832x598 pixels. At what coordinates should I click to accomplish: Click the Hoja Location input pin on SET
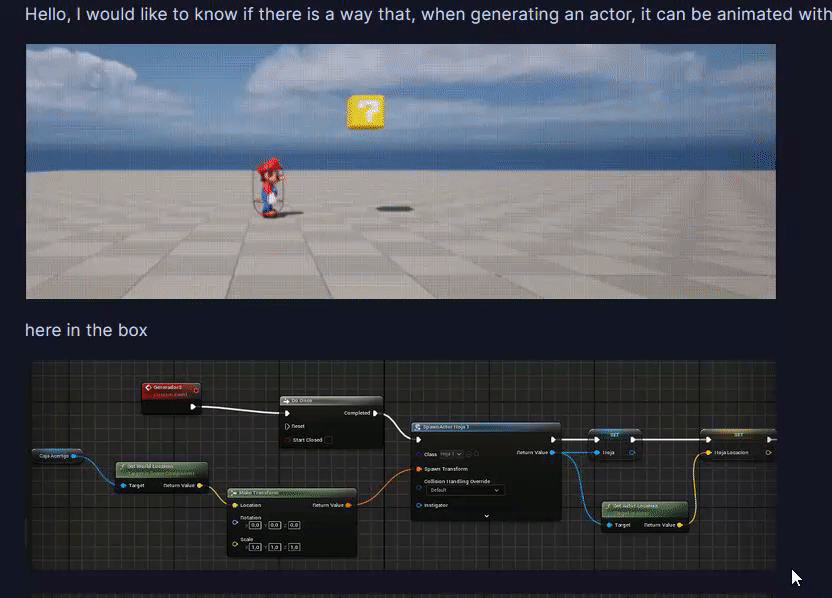(708, 453)
